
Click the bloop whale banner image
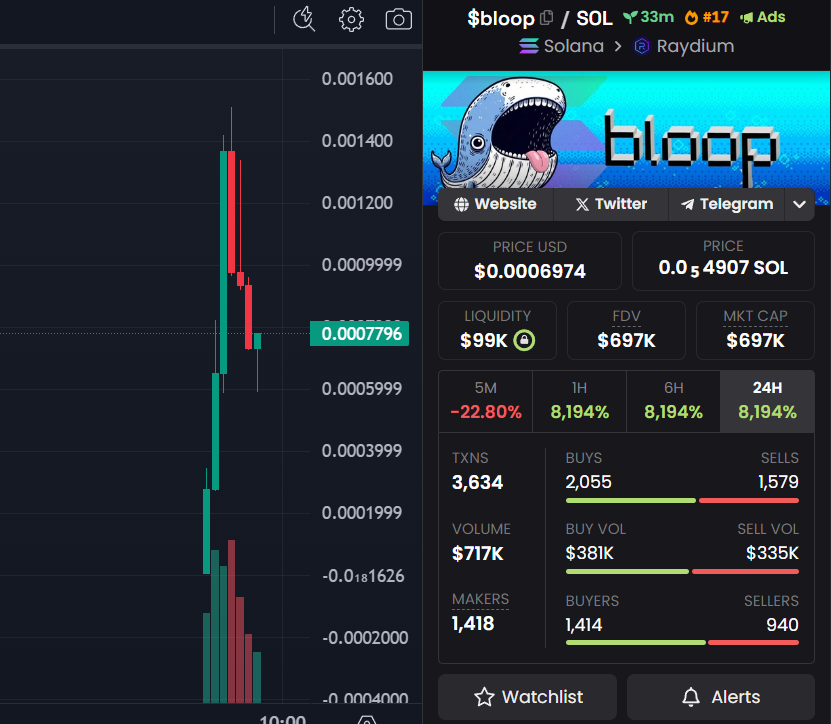[626, 130]
